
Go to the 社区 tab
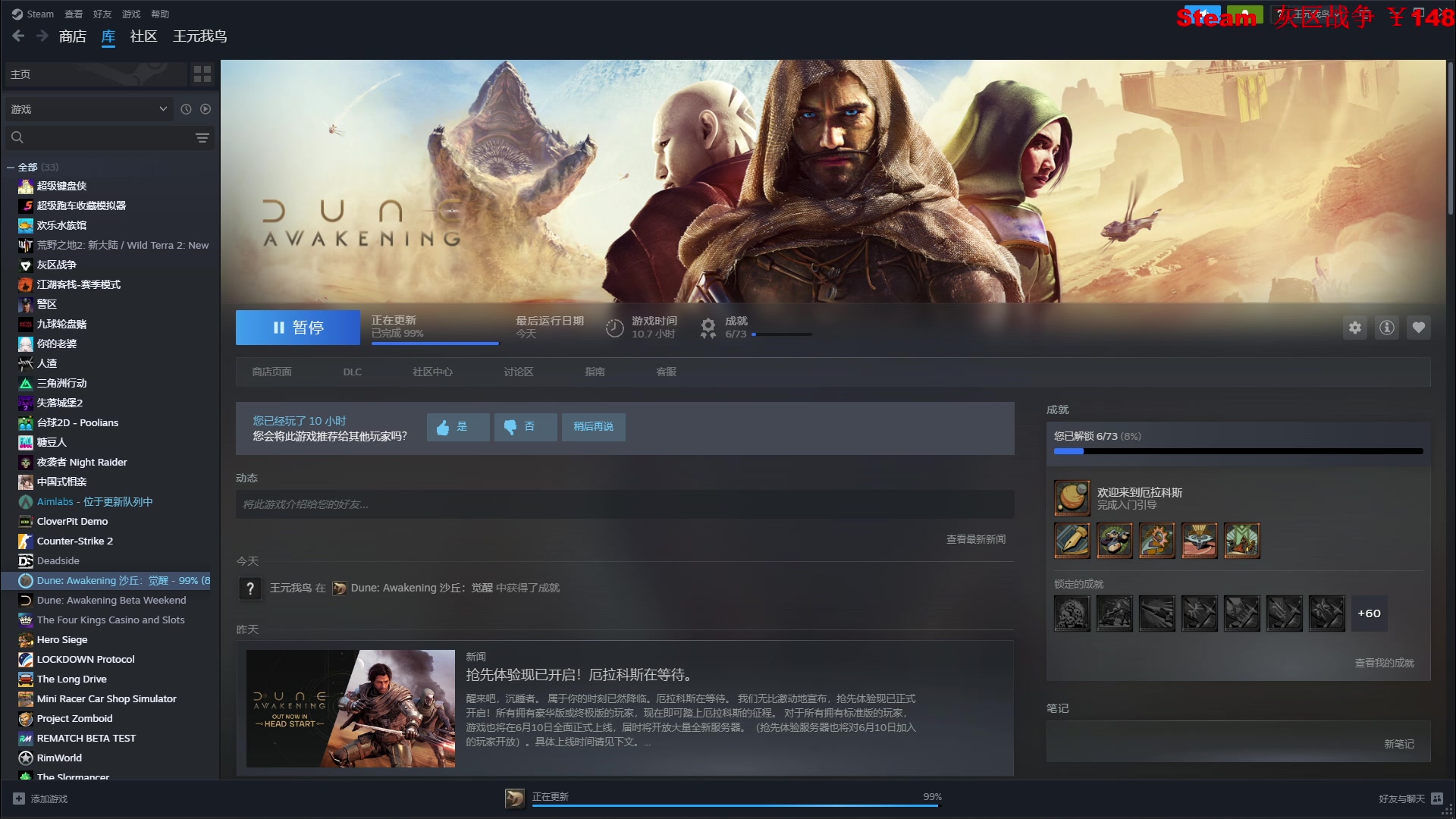coord(143,36)
